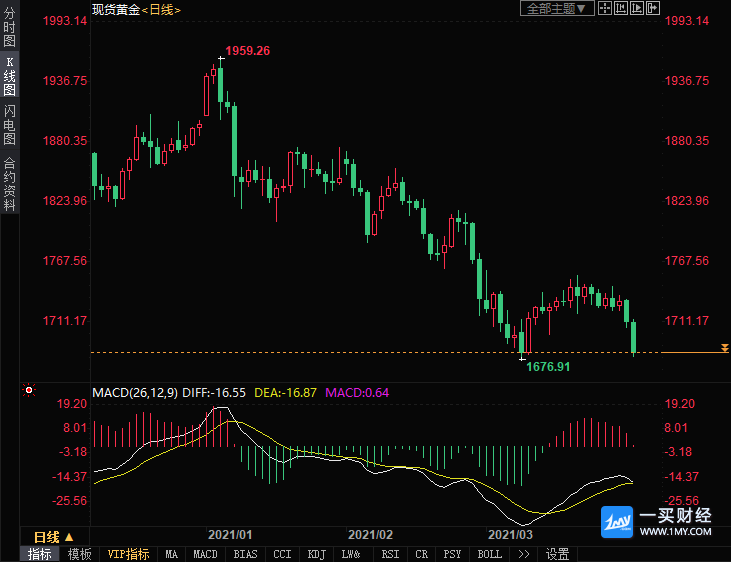
Task: Click the <日线> period label in title
Action: [161, 9]
